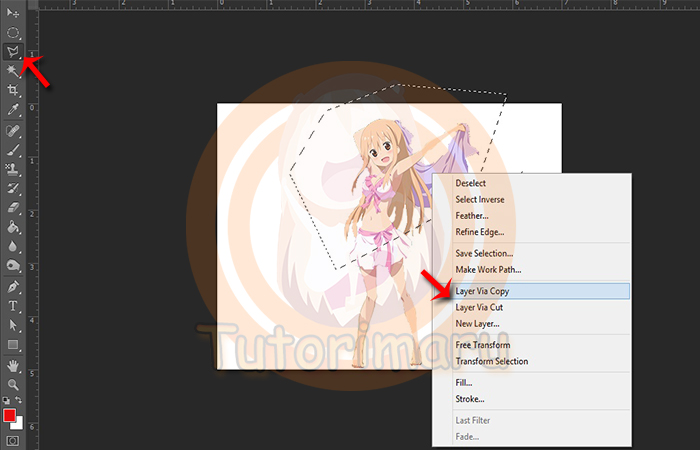Image resolution: width=700 pixels, height=450 pixels.
Task: Toggle Quick Mask mode
Action: 12,441
